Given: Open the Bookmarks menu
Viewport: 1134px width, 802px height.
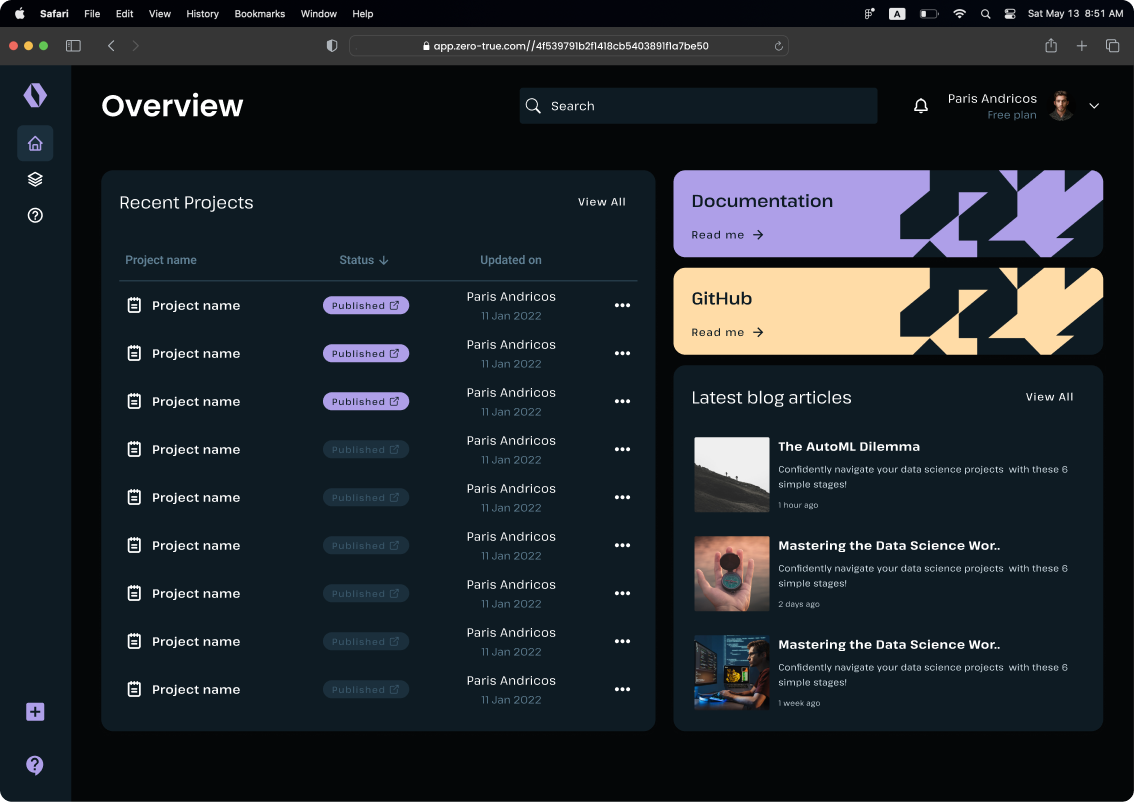Looking at the screenshot, I should click(259, 14).
